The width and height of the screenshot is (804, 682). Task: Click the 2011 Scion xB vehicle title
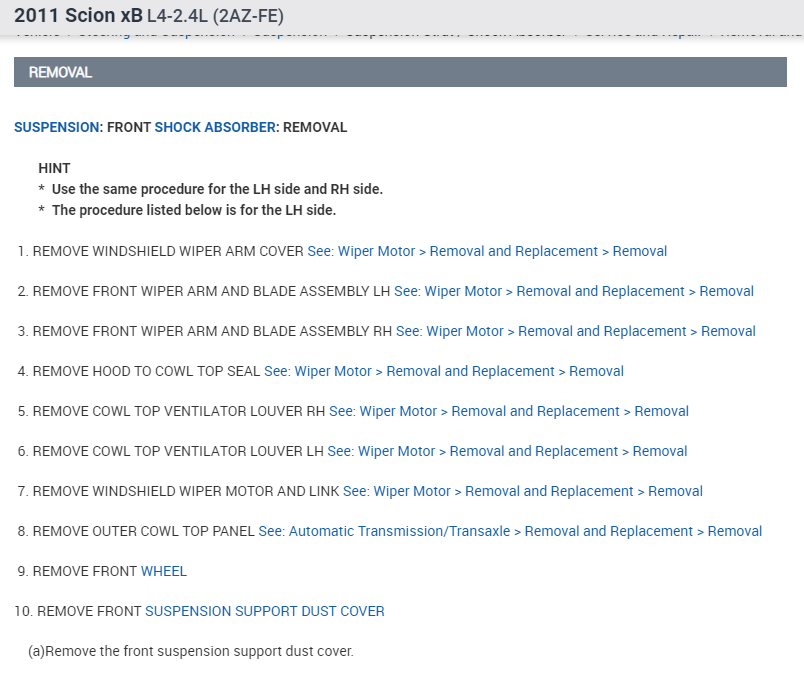78,17
